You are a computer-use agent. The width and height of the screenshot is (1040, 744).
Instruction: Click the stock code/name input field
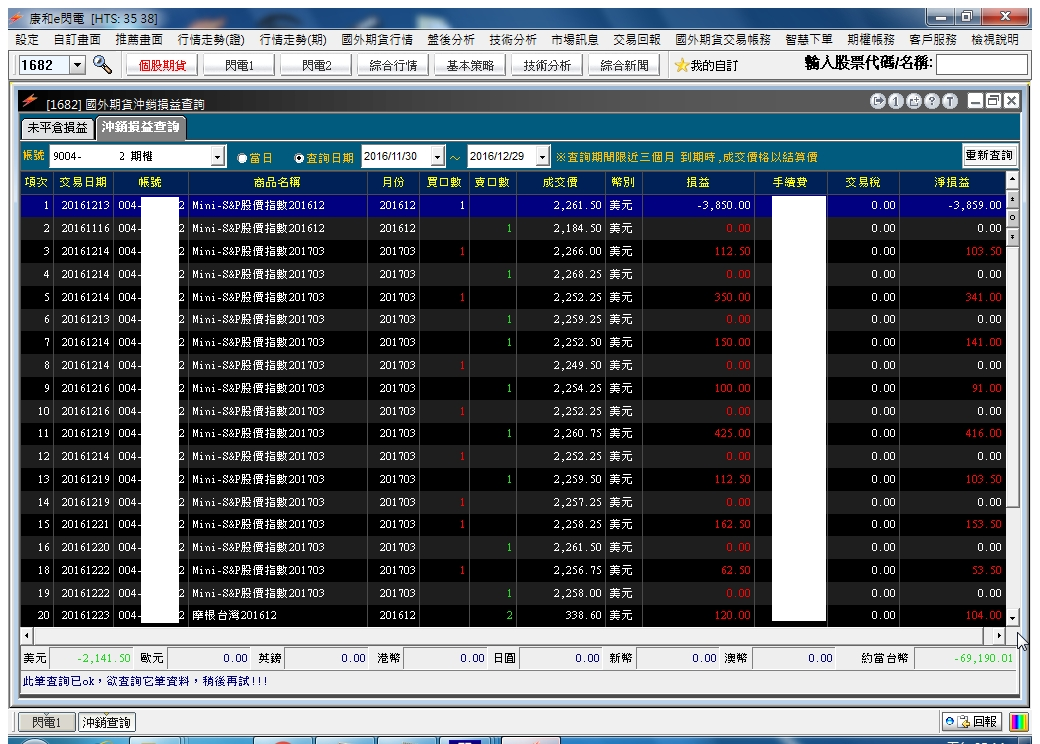tap(982, 64)
